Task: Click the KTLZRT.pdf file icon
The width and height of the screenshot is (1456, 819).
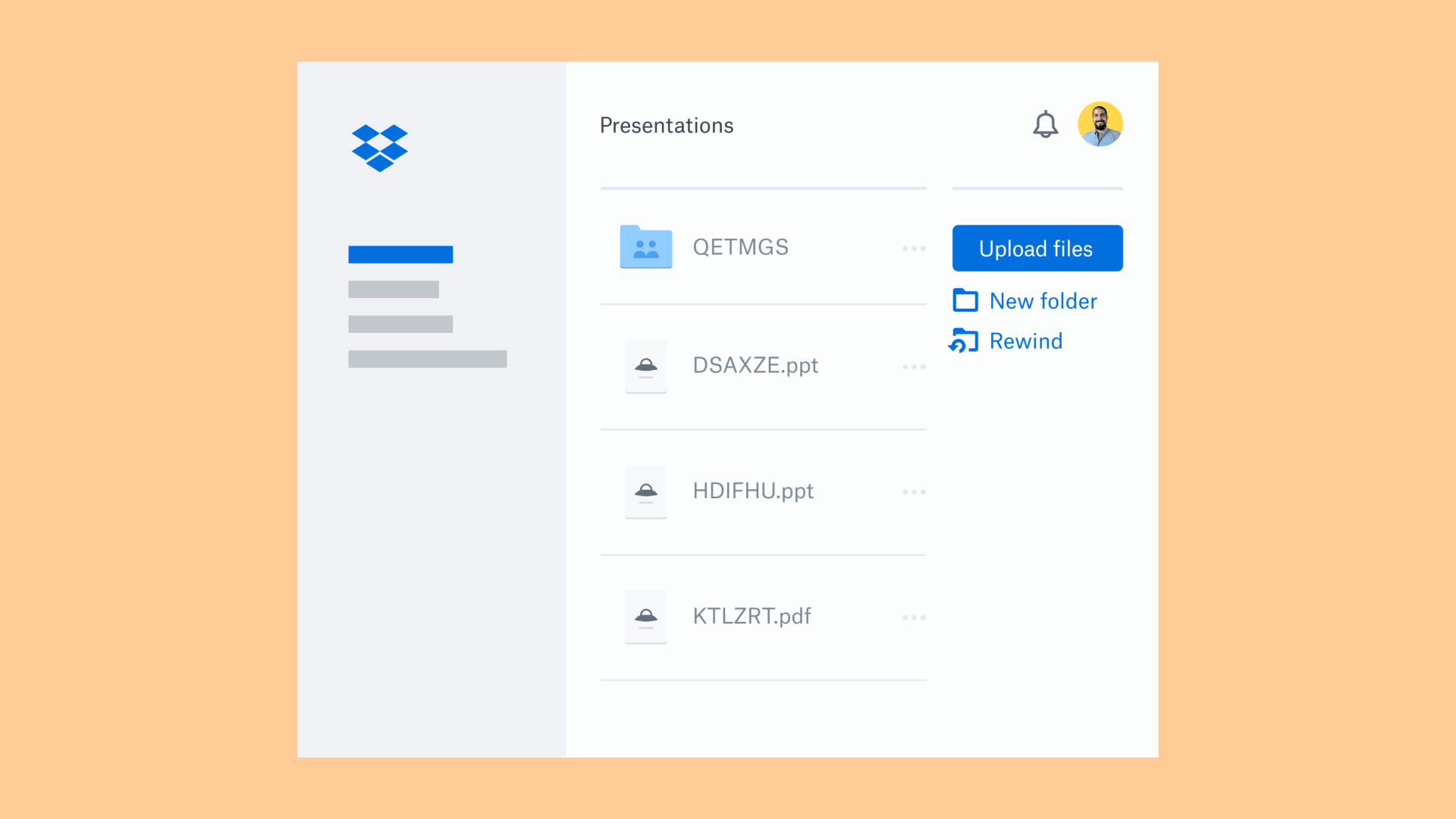Action: [x=646, y=616]
